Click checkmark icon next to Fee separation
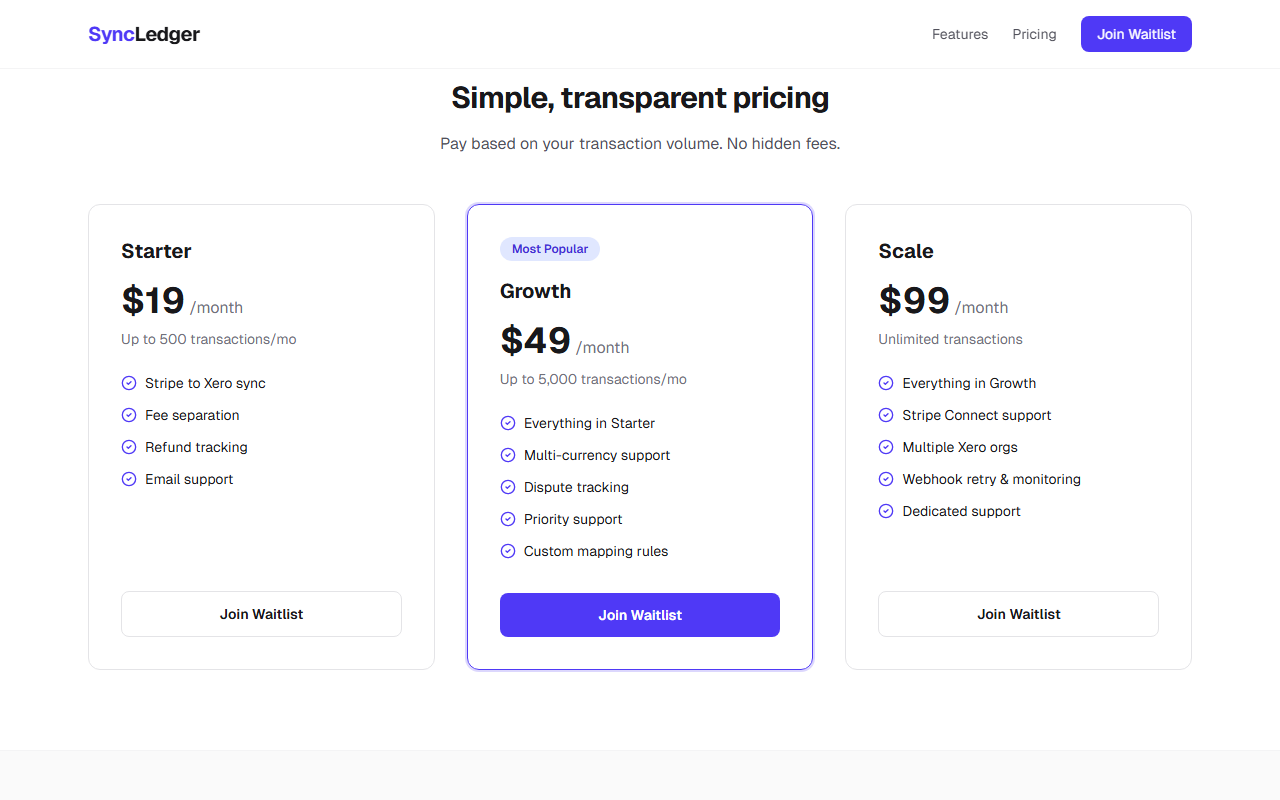The width and height of the screenshot is (1280, 800). coord(129,415)
